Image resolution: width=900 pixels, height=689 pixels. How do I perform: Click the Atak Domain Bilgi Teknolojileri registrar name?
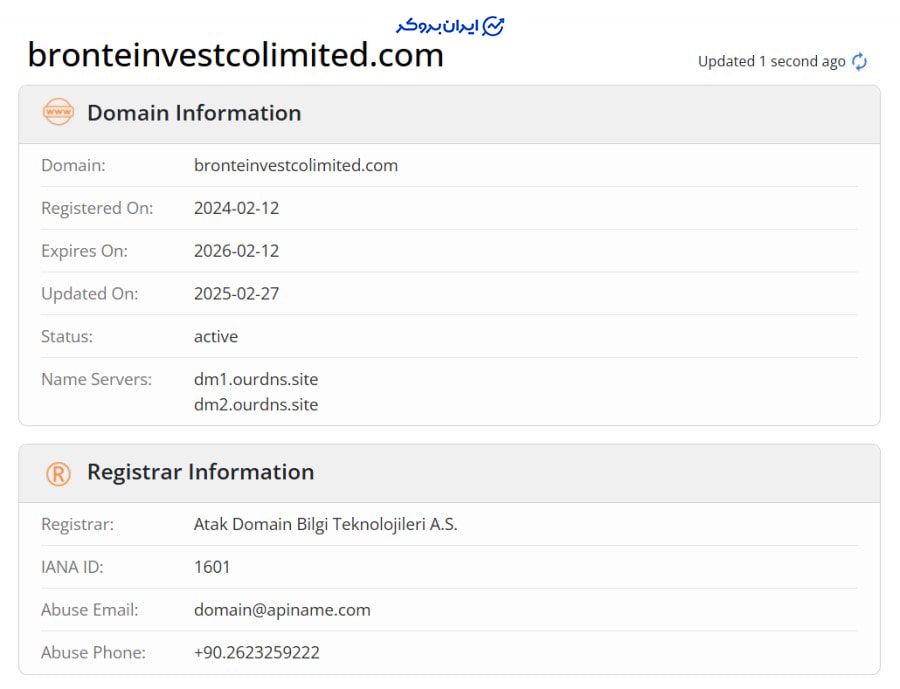(325, 524)
